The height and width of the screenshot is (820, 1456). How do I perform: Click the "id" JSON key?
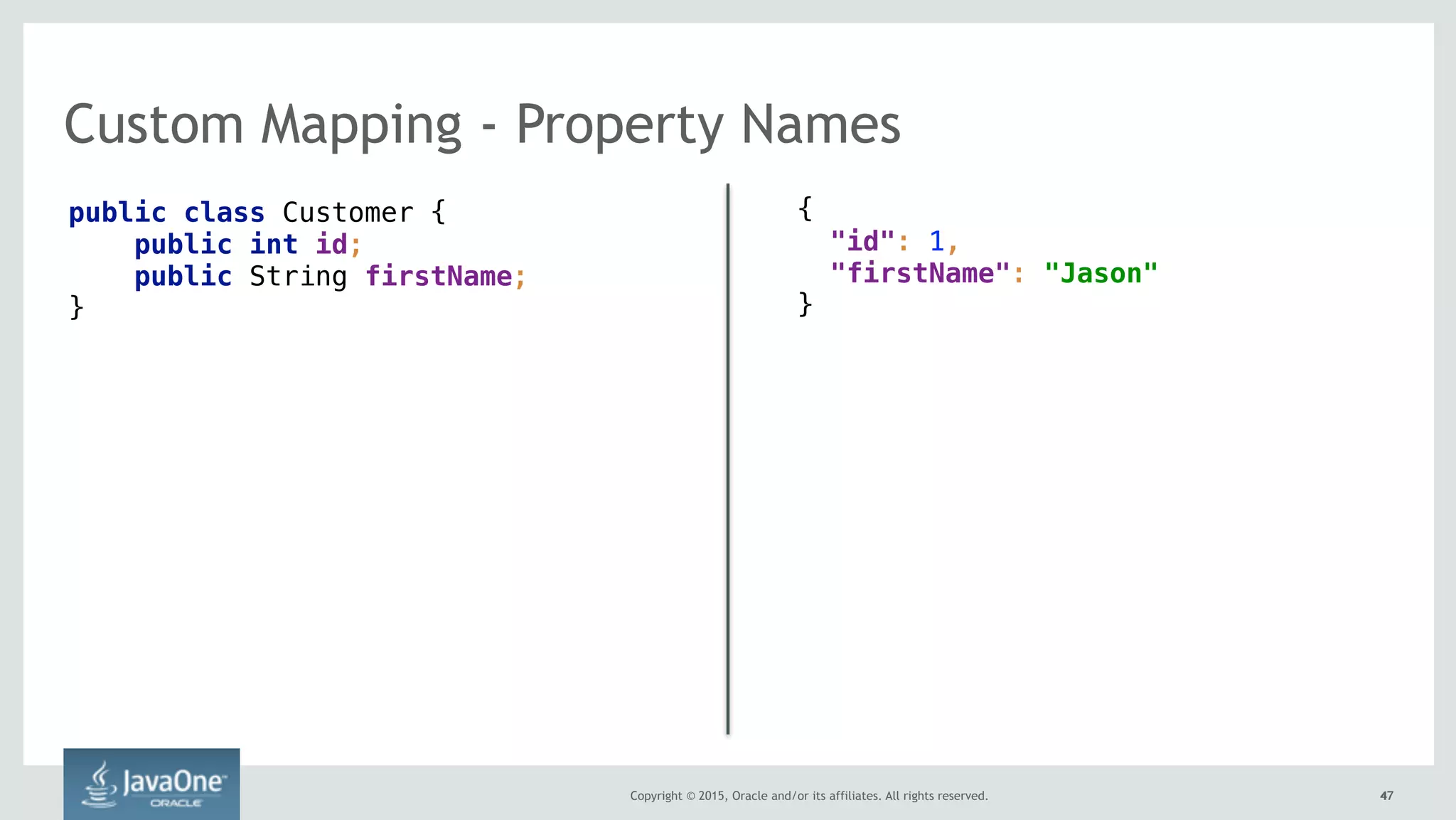pyautogui.click(x=862, y=242)
